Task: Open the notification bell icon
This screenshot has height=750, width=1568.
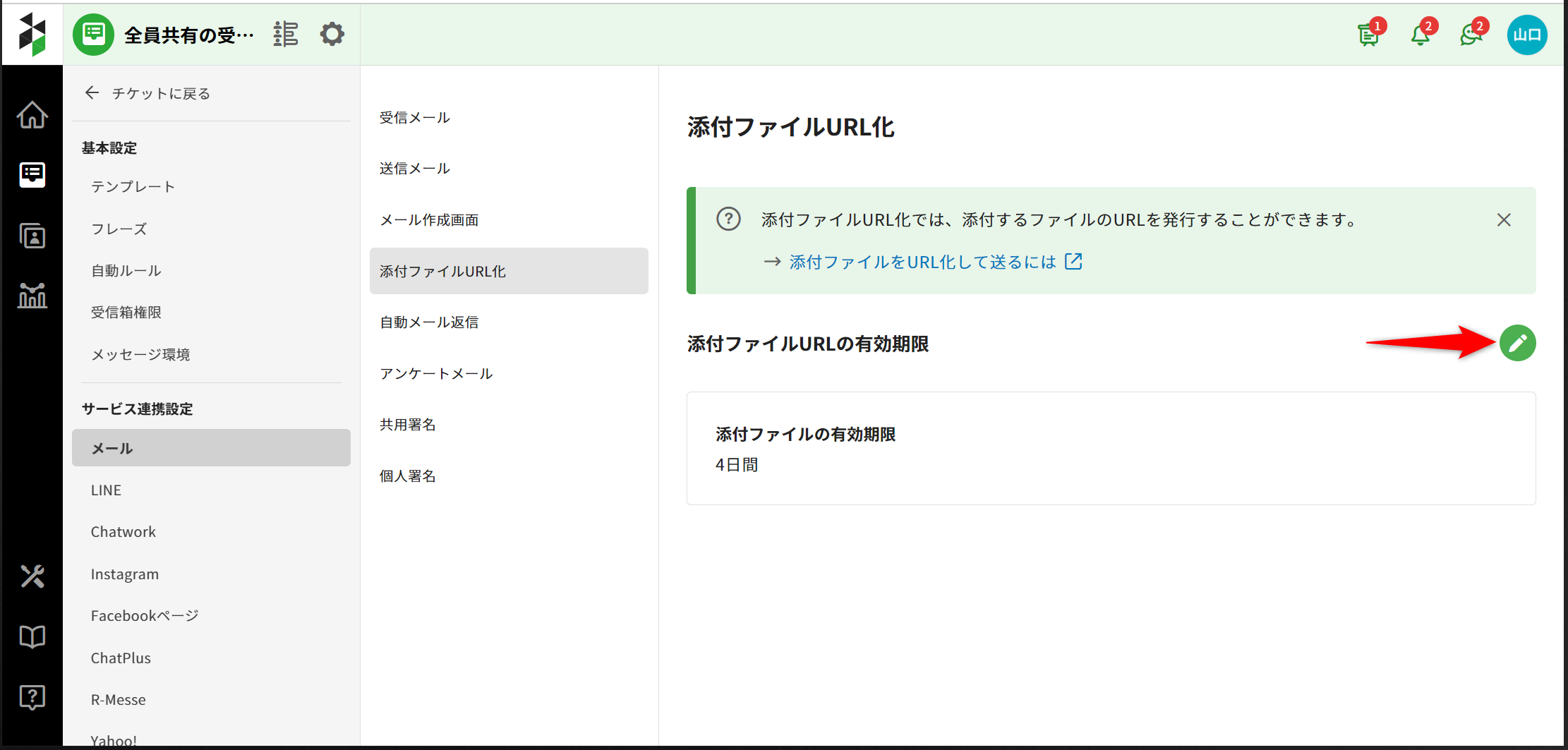Action: click(x=1421, y=35)
